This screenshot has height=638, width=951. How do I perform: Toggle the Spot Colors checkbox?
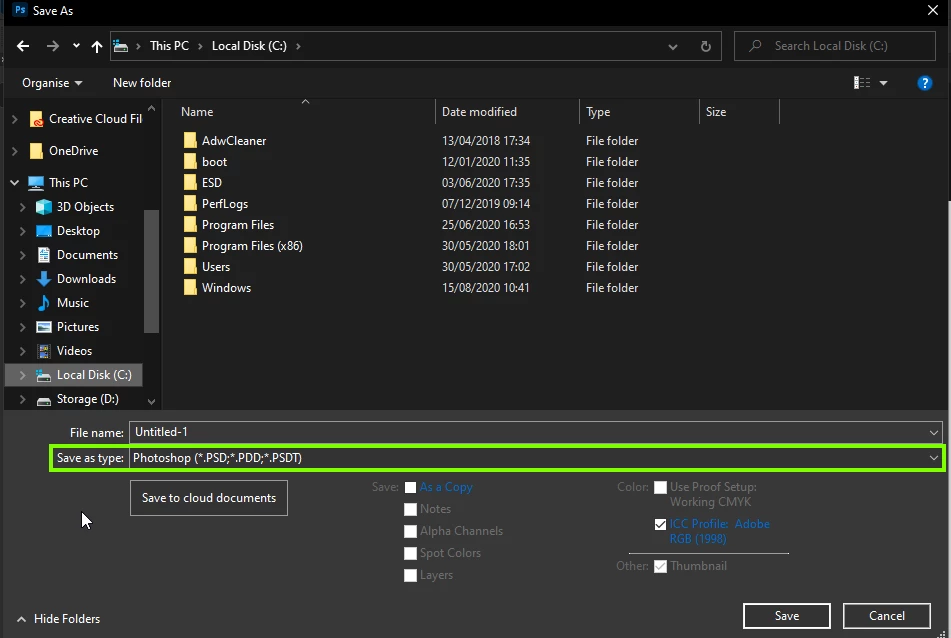click(x=411, y=553)
